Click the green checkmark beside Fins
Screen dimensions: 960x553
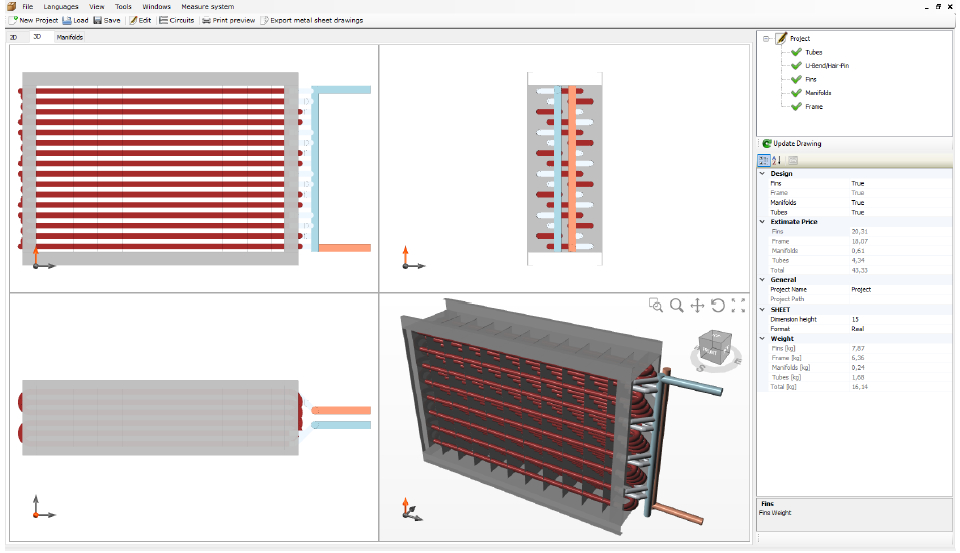pyautogui.click(x=796, y=79)
